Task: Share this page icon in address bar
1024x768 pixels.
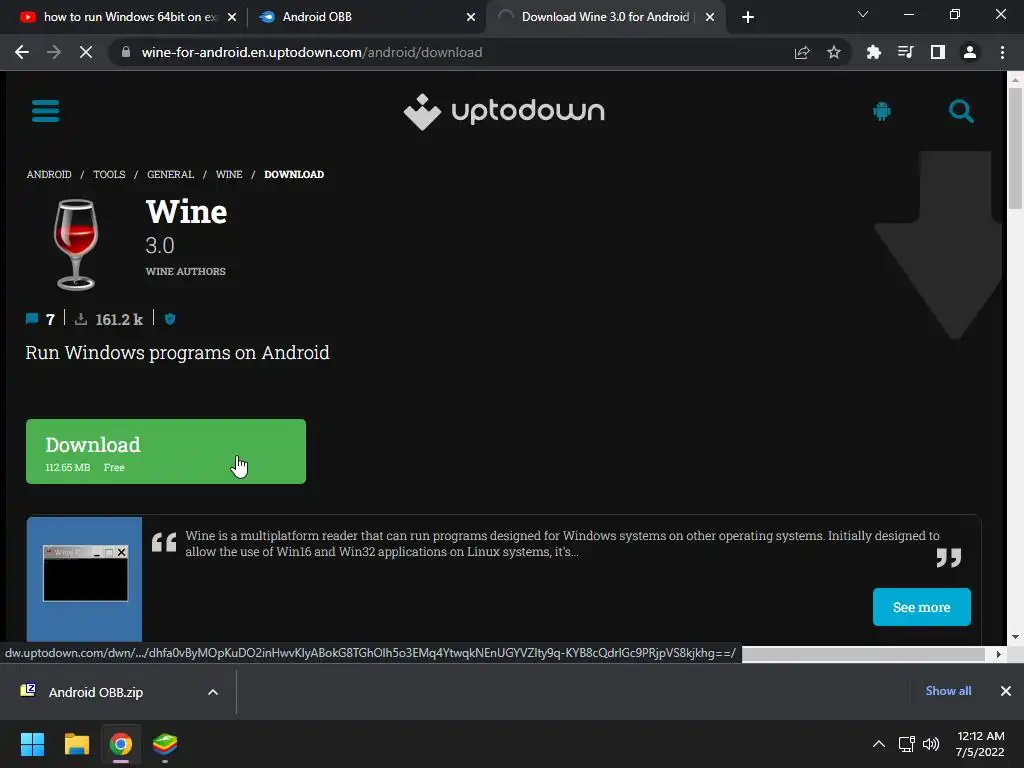Action: tap(802, 52)
